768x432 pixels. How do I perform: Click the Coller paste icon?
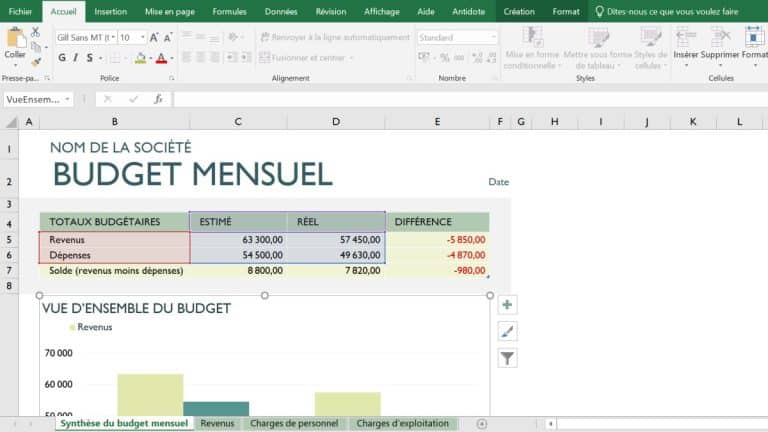[15, 42]
